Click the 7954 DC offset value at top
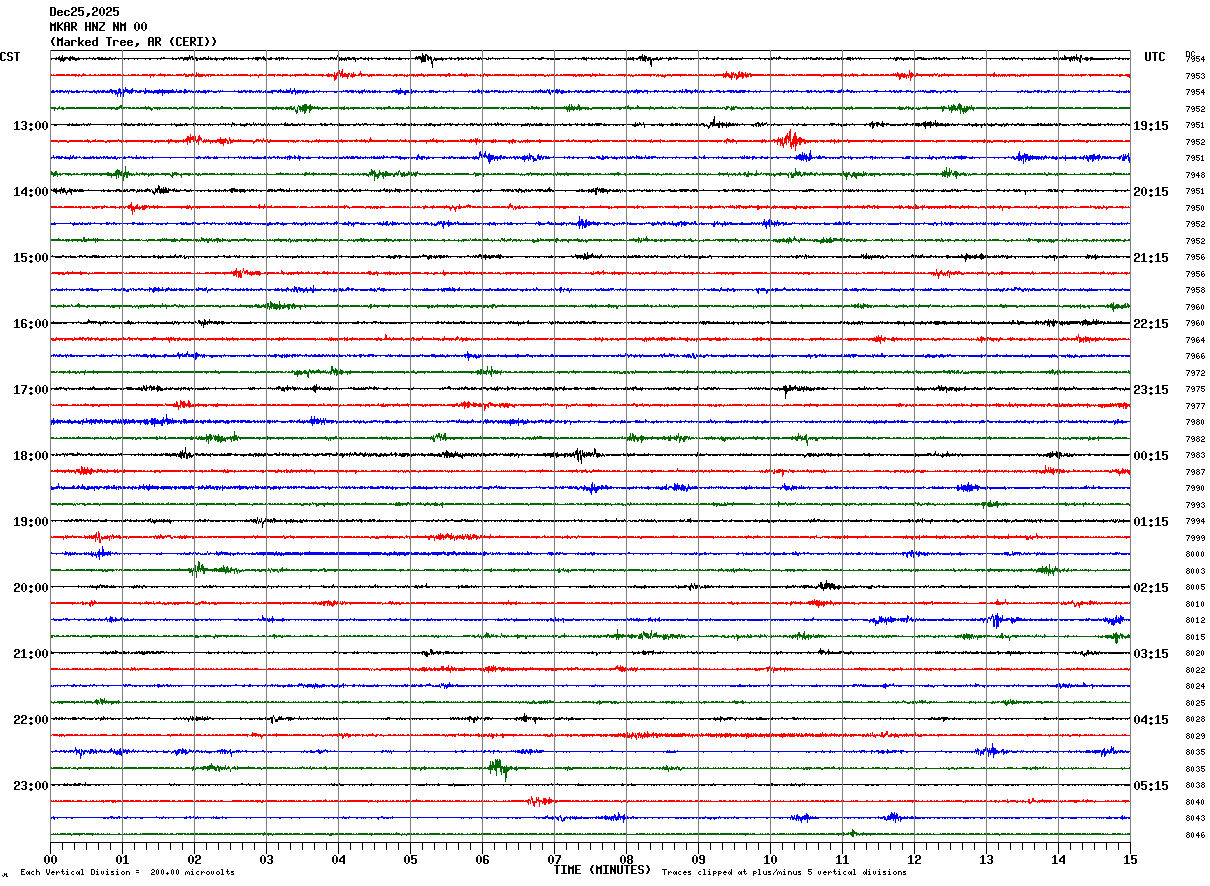 pos(1195,59)
